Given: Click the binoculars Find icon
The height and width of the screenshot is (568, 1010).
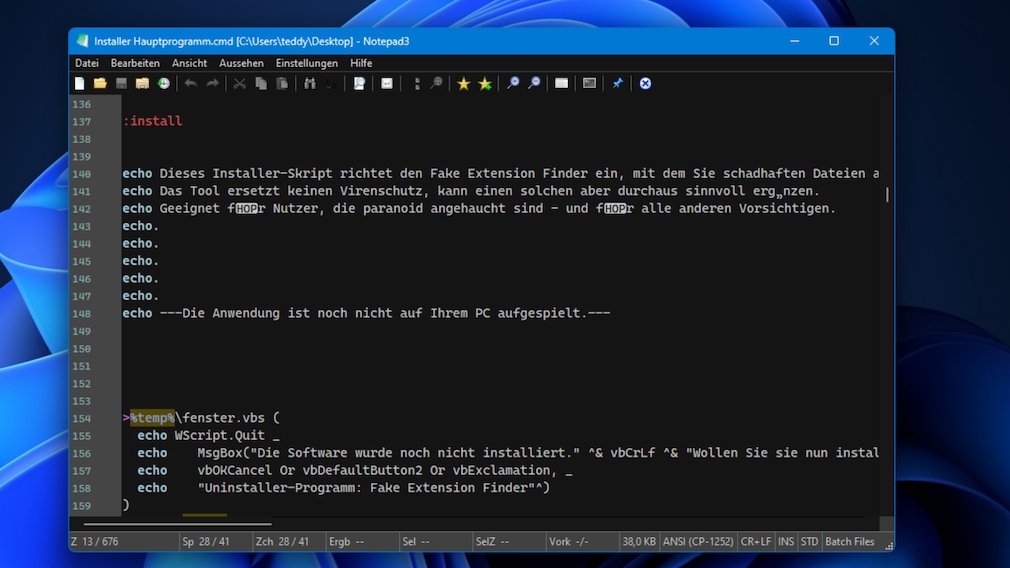Looking at the screenshot, I should [x=310, y=83].
